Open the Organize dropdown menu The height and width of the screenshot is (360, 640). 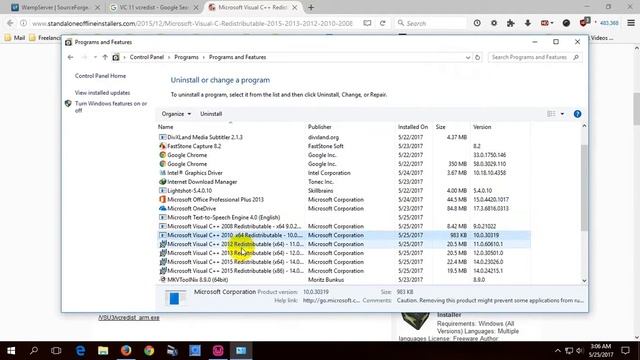click(176, 114)
